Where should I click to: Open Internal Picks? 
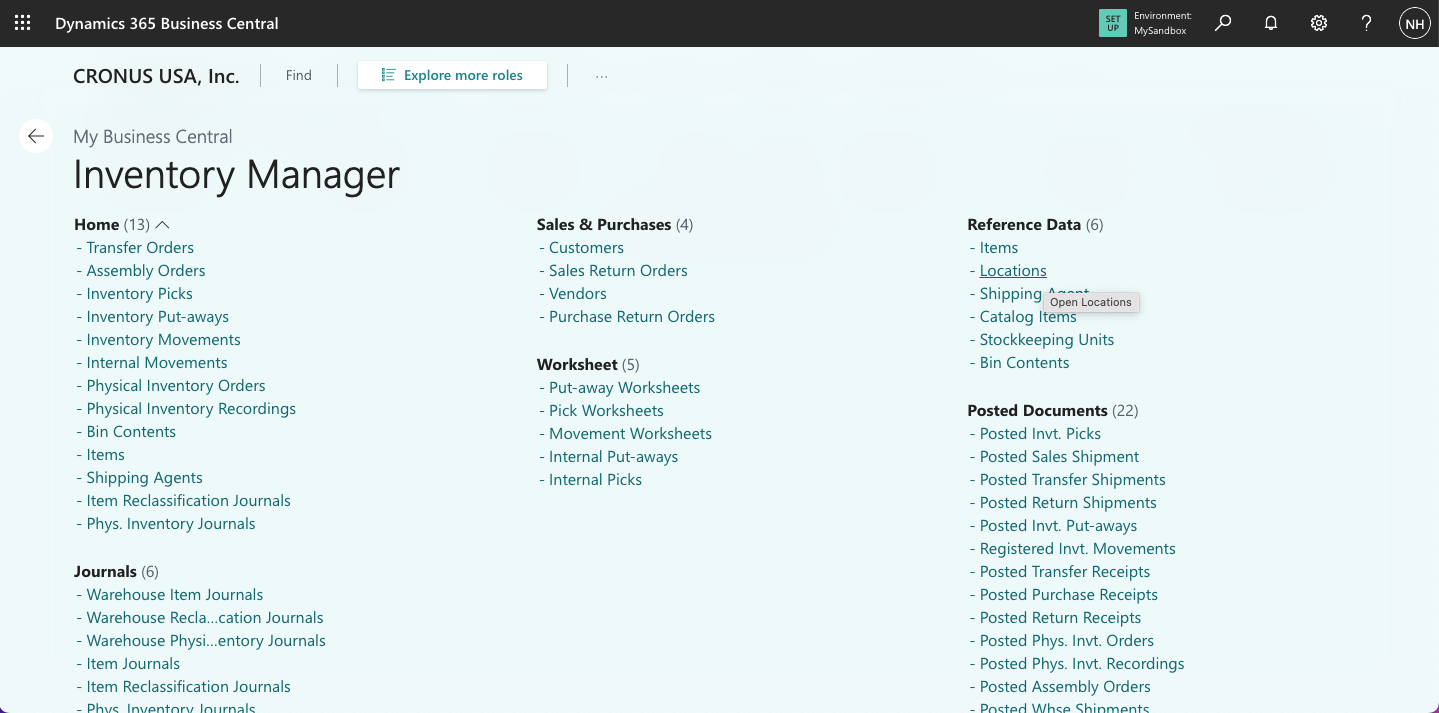tap(595, 480)
